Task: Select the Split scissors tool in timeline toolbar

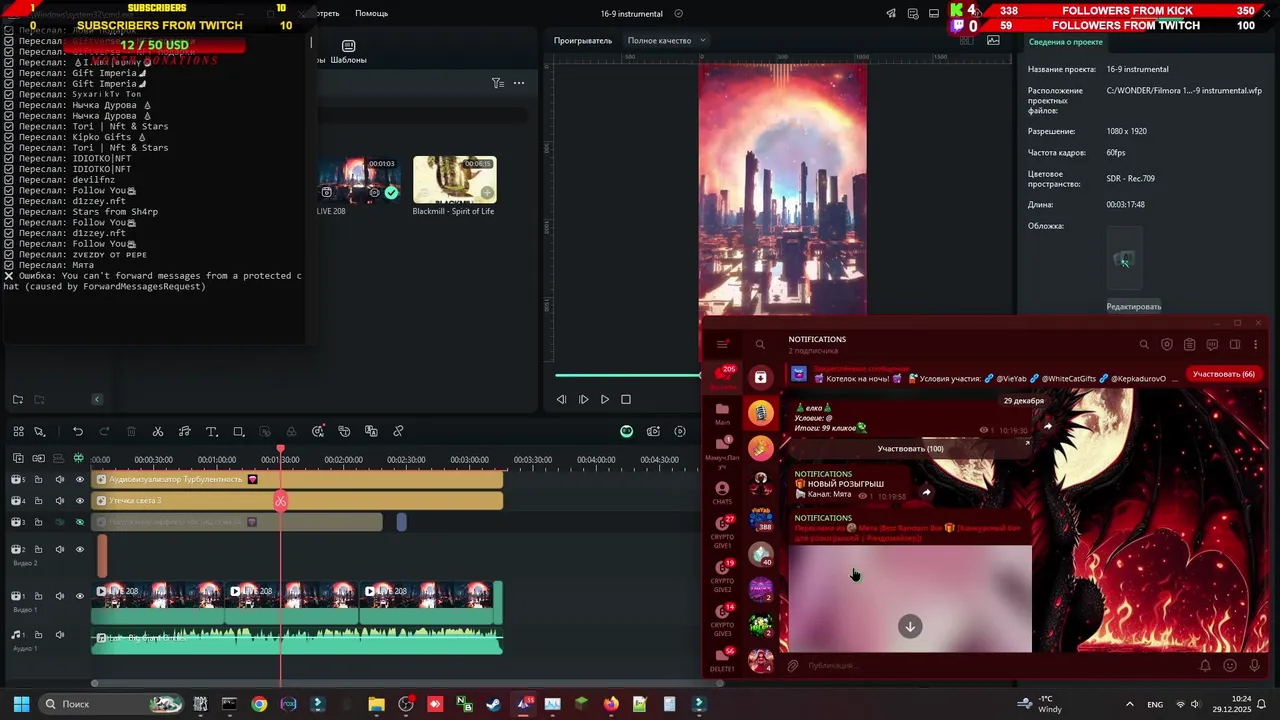Action: [157, 432]
